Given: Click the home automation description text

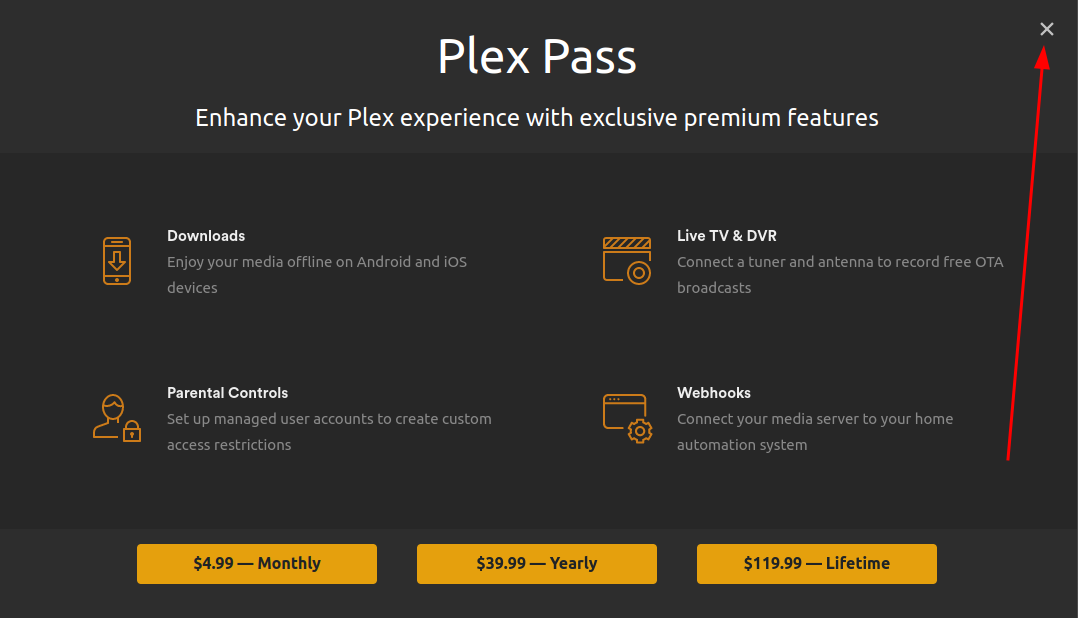Looking at the screenshot, I should (x=815, y=431).
